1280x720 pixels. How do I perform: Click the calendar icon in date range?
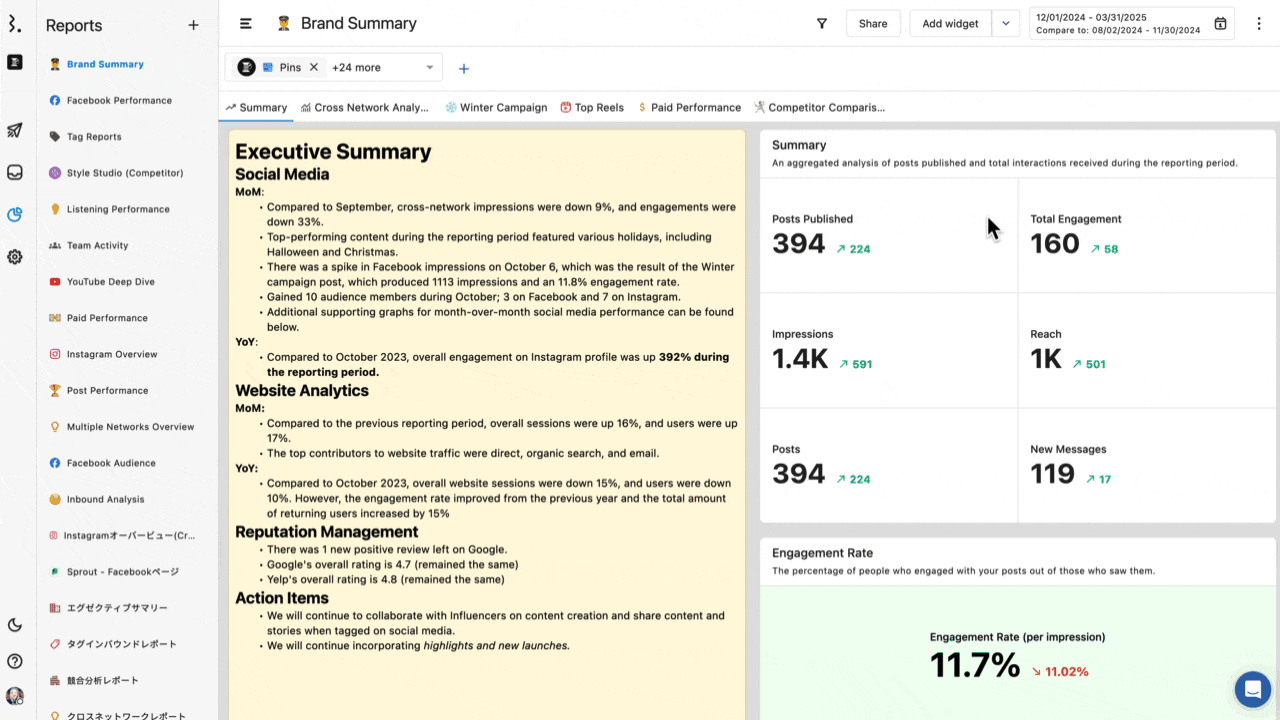1220,24
